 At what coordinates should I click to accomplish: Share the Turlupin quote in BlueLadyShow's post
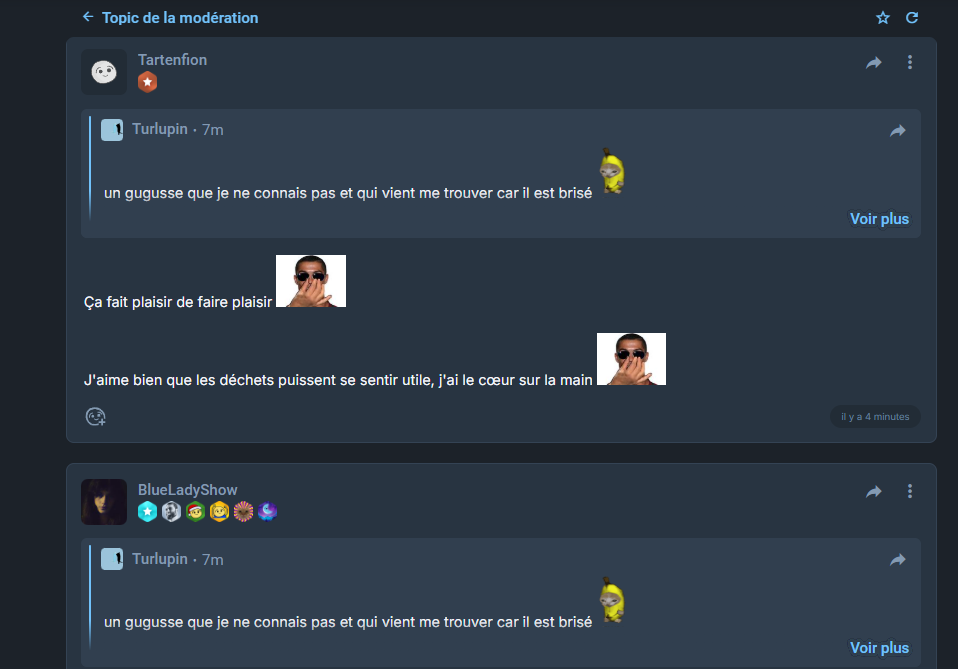click(x=898, y=560)
